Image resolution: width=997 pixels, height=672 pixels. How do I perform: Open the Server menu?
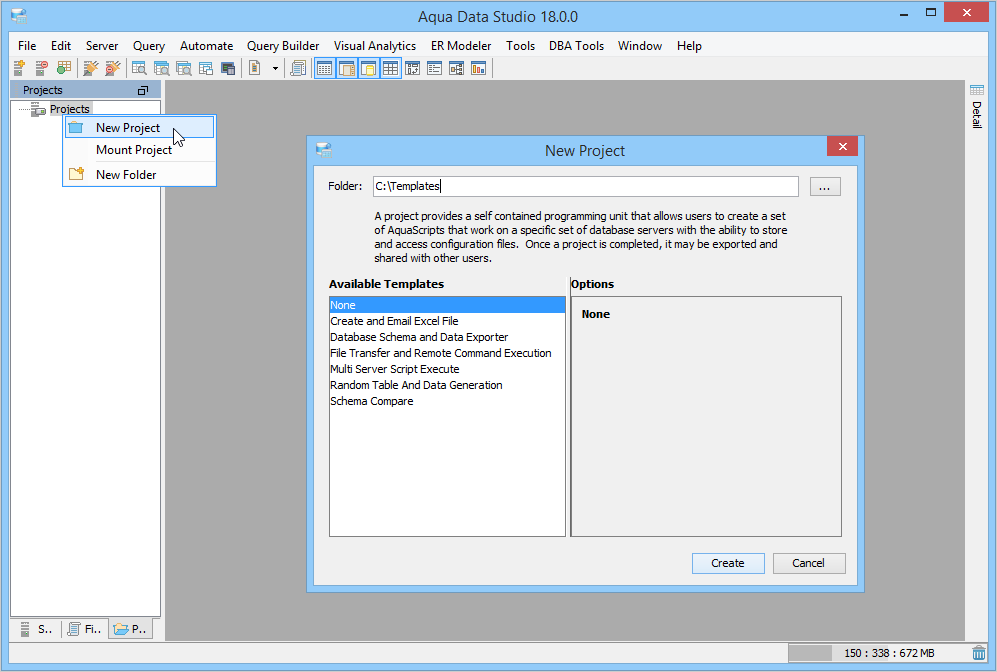coord(102,46)
